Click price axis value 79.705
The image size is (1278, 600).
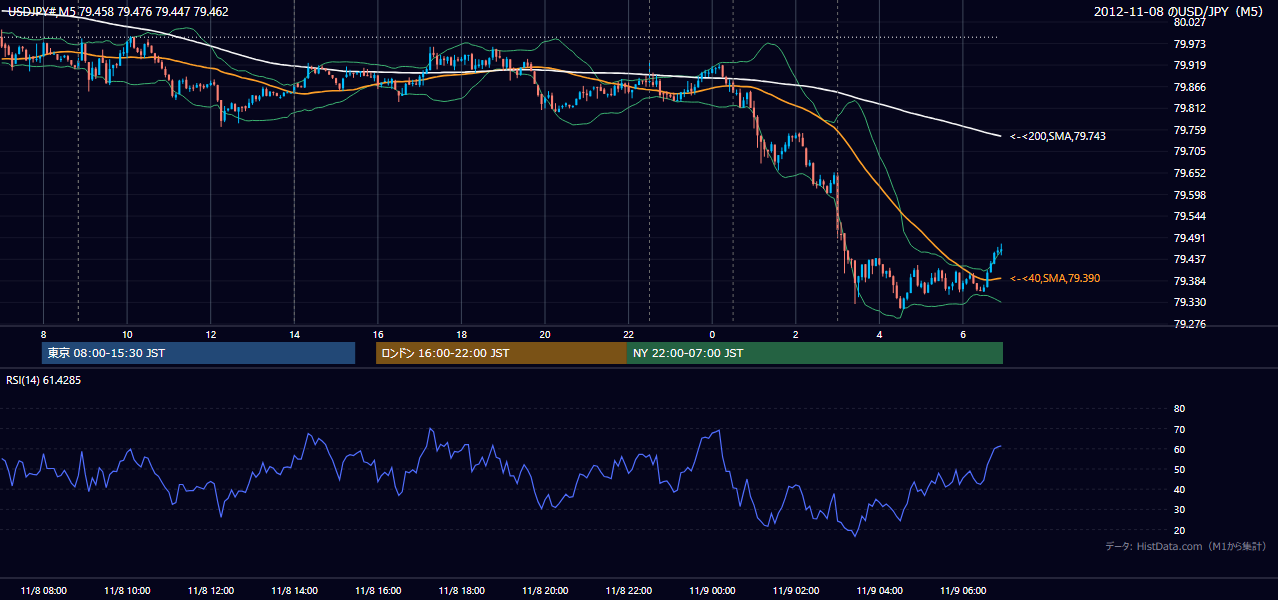click(1189, 151)
